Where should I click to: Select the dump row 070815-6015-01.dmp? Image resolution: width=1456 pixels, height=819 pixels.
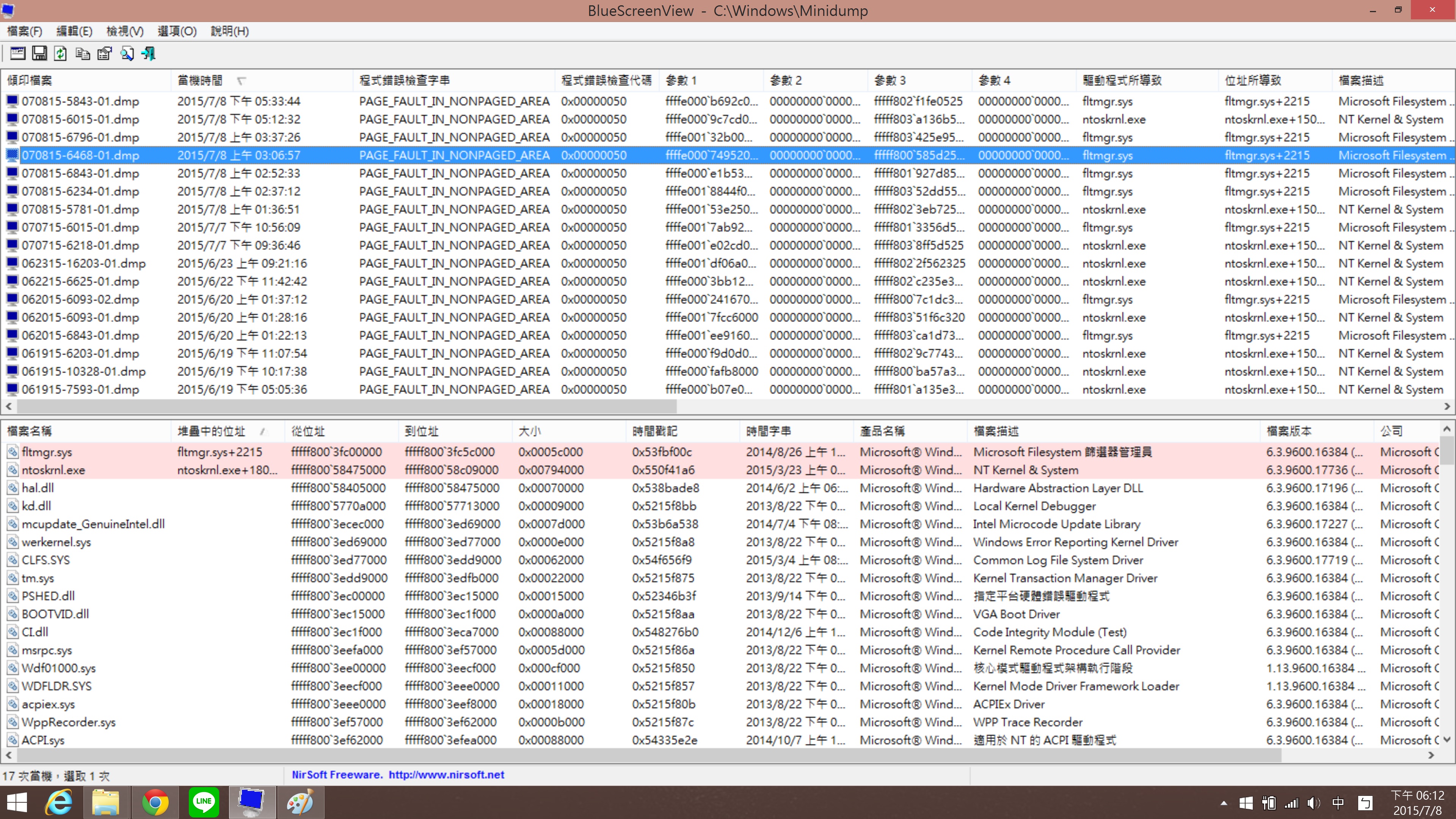point(728,119)
